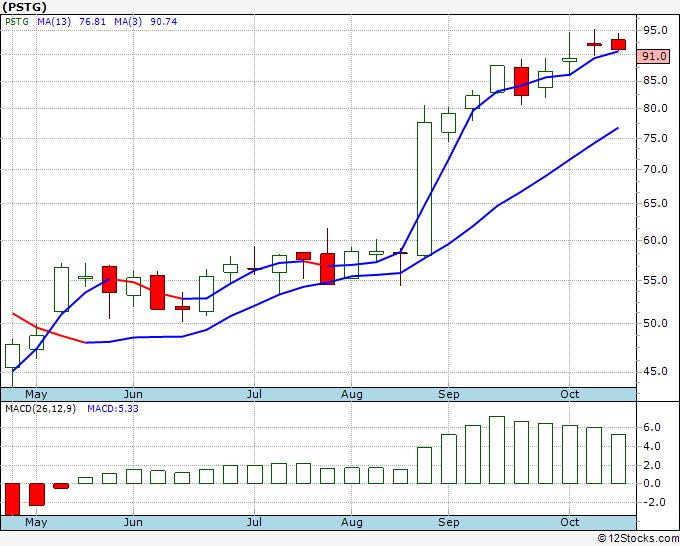Click the Sep label on the price timeline

coord(448,394)
